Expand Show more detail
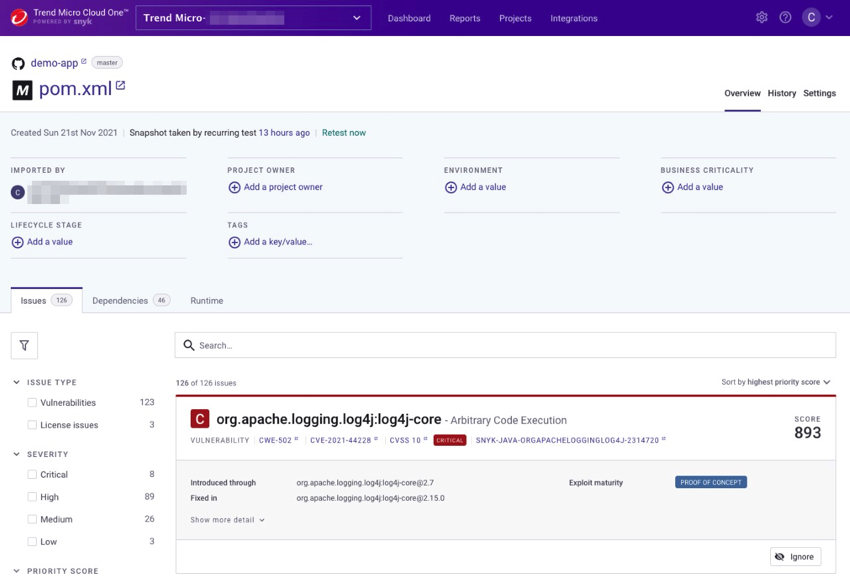The image size is (850, 584). (227, 520)
